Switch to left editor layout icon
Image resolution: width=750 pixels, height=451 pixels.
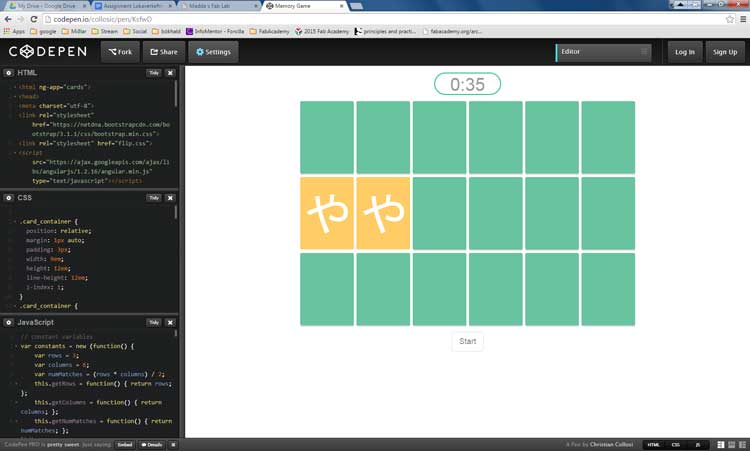tap(721, 445)
